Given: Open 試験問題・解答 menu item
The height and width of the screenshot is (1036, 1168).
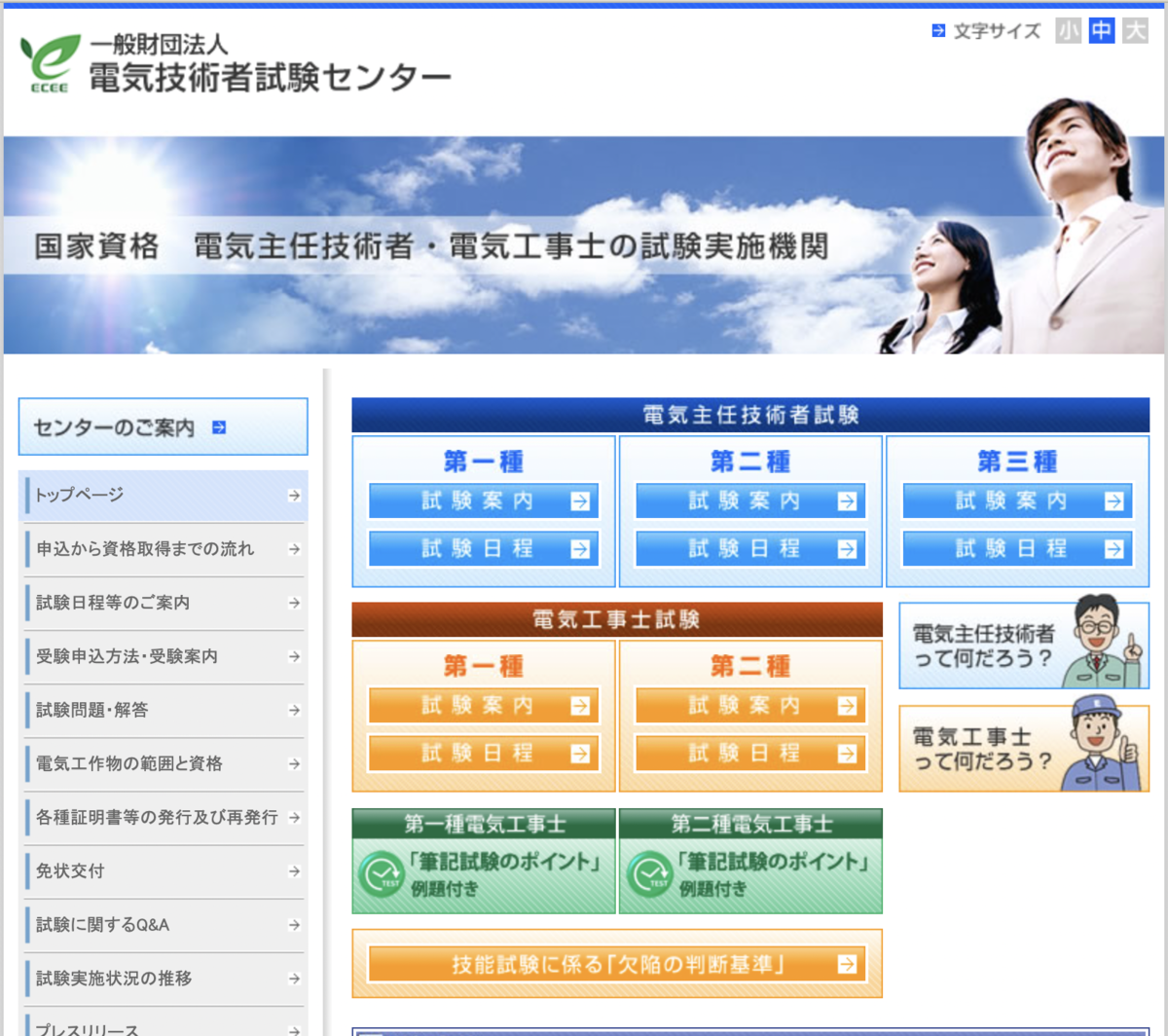Looking at the screenshot, I should tap(164, 710).
